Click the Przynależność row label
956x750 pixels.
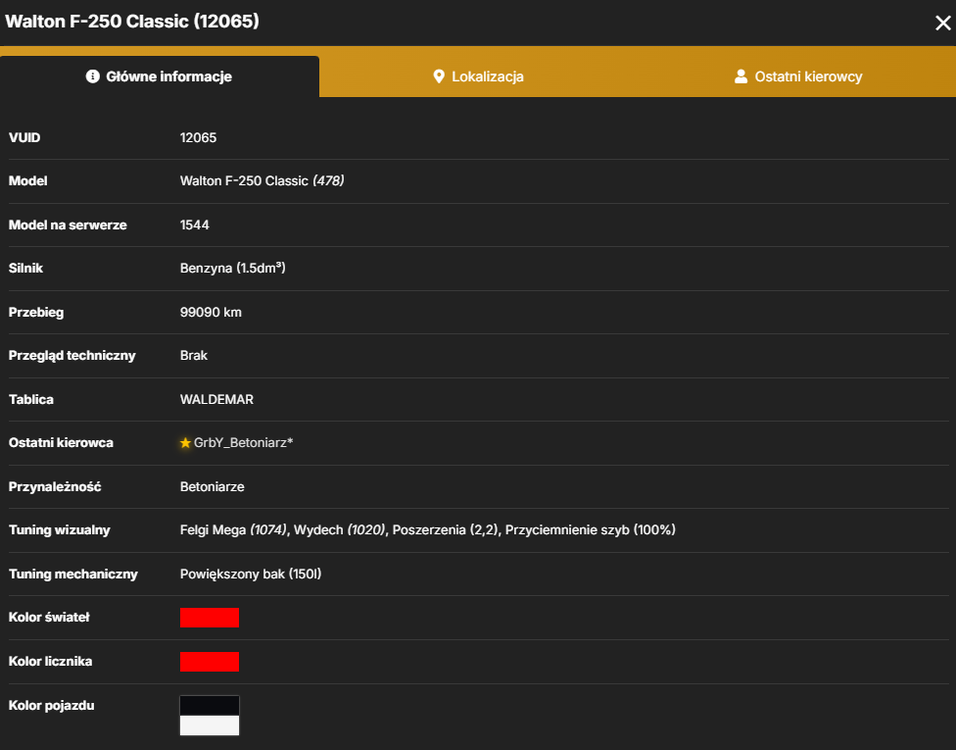point(55,487)
